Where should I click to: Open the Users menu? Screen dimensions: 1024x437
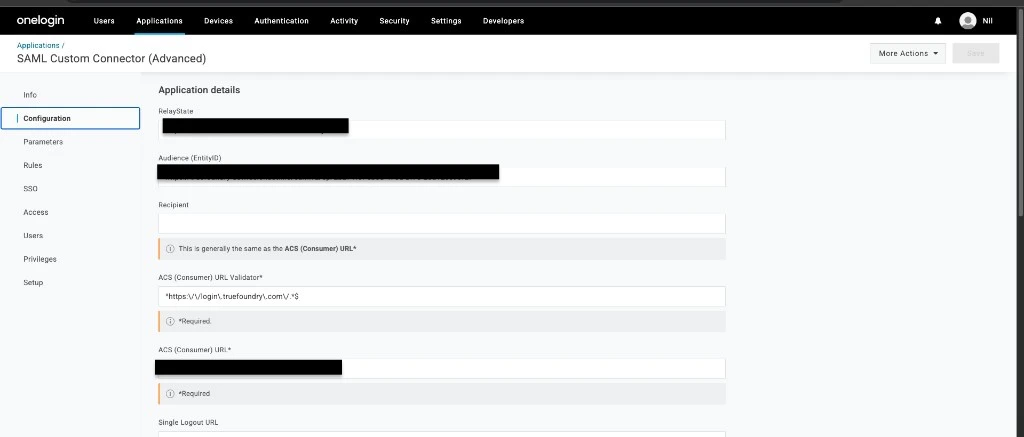(x=104, y=21)
